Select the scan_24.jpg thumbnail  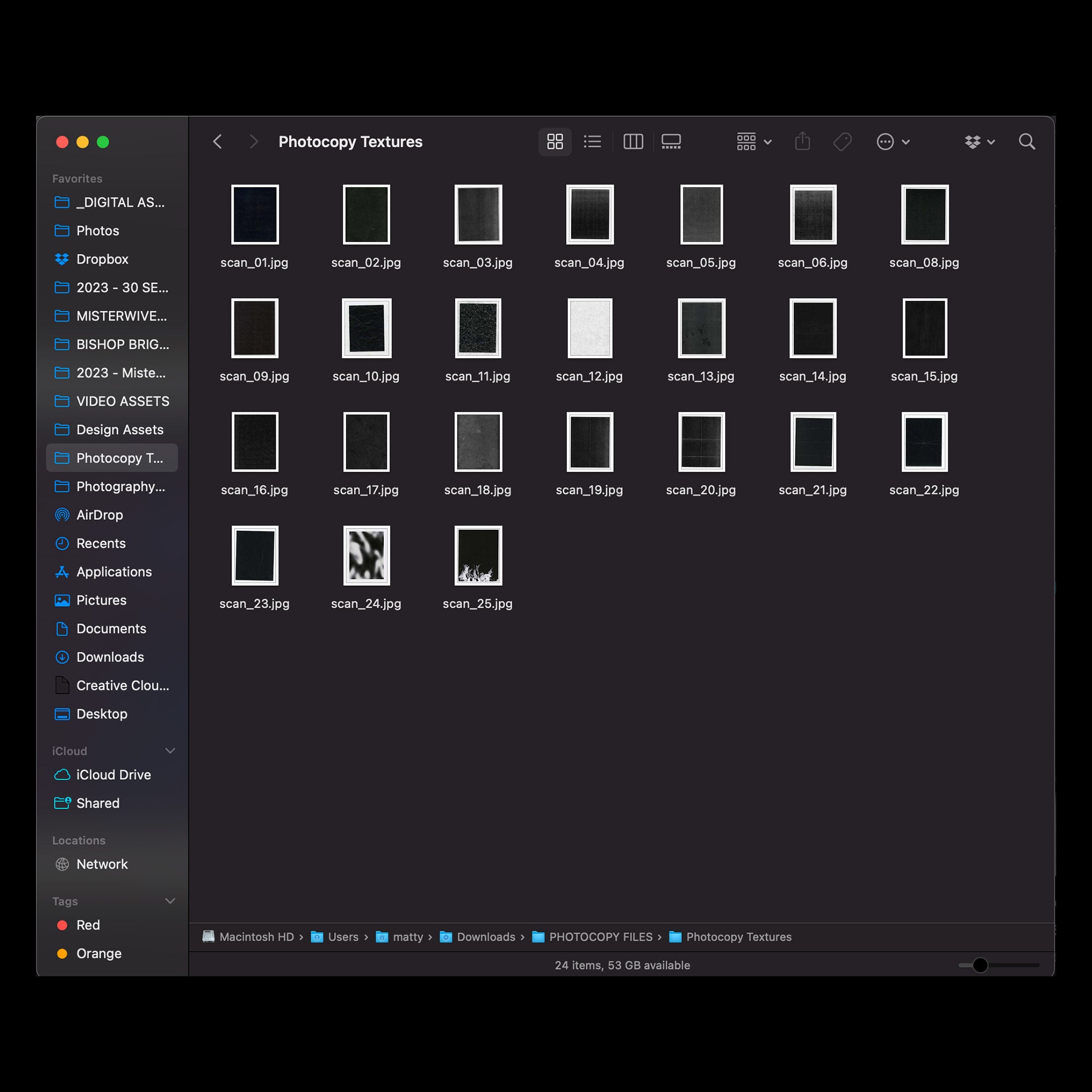[366, 556]
